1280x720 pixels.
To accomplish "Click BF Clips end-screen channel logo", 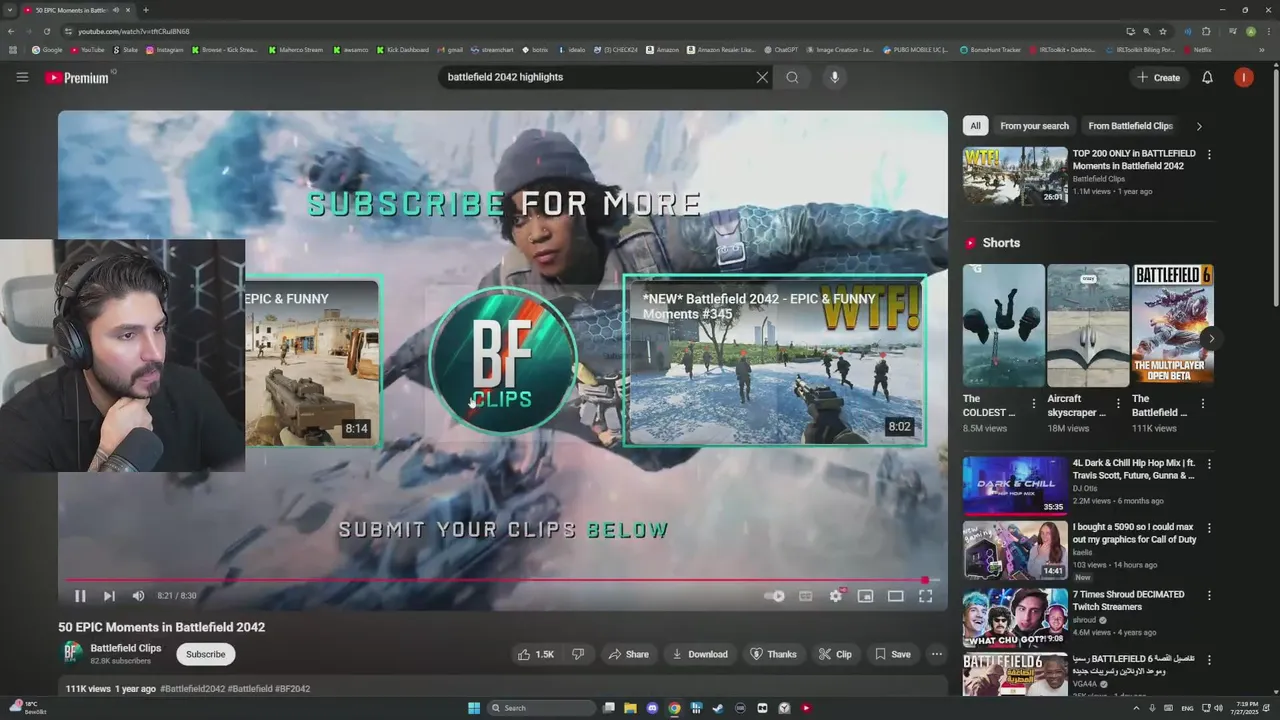I will coord(503,361).
